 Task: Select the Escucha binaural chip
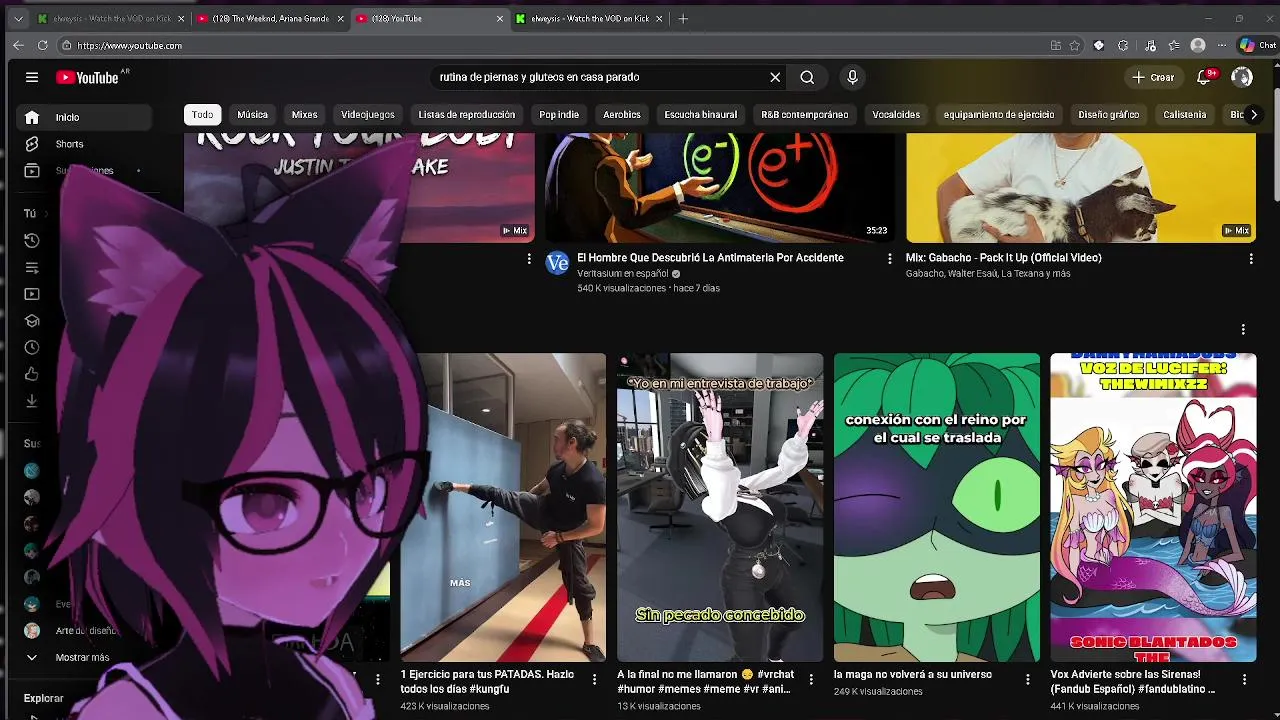pos(701,114)
